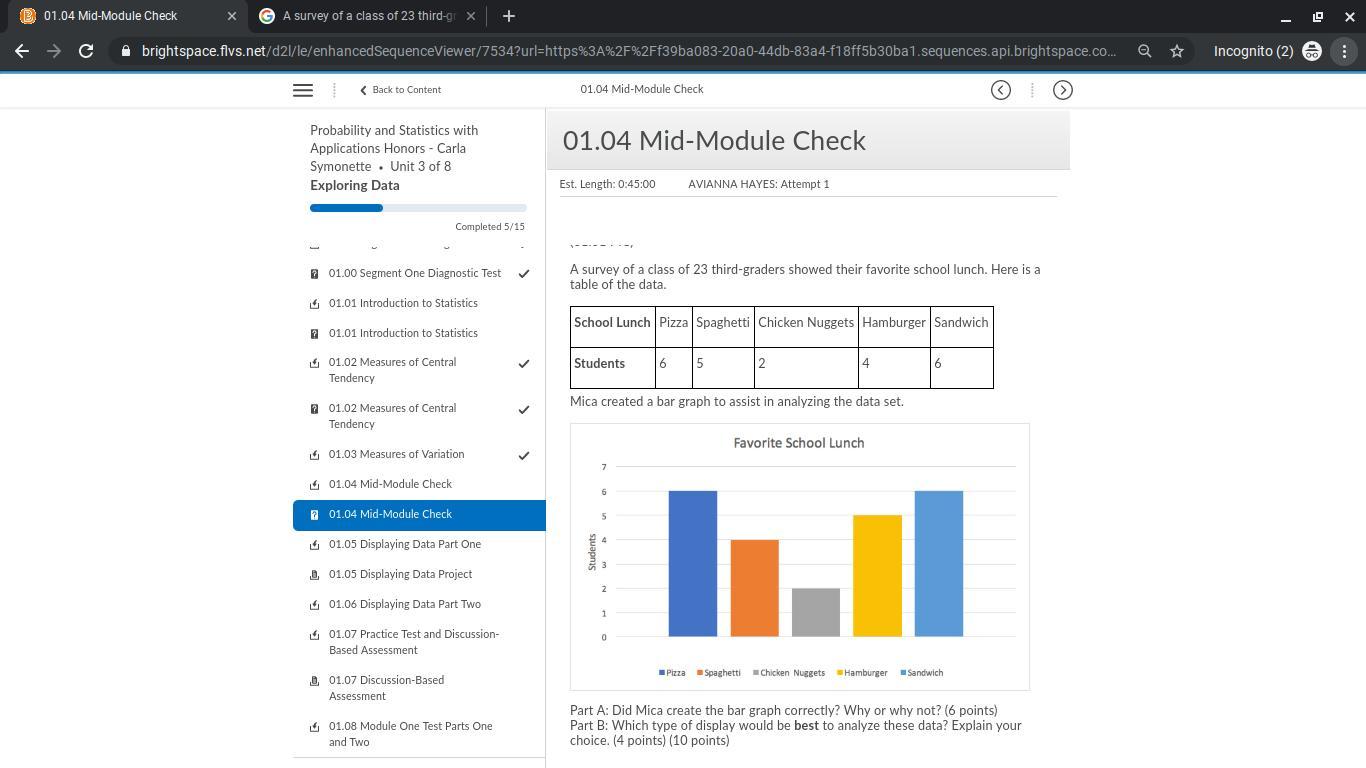Click the Chicken Nuggets table header cell

tap(806, 328)
